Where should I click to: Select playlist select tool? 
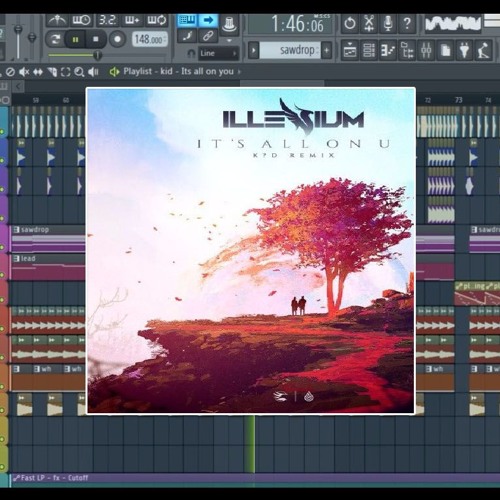point(66,72)
